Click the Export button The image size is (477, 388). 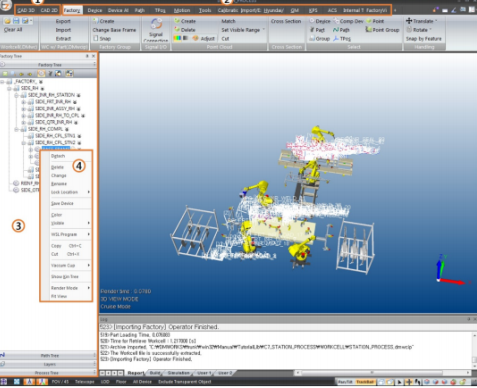click(x=63, y=21)
